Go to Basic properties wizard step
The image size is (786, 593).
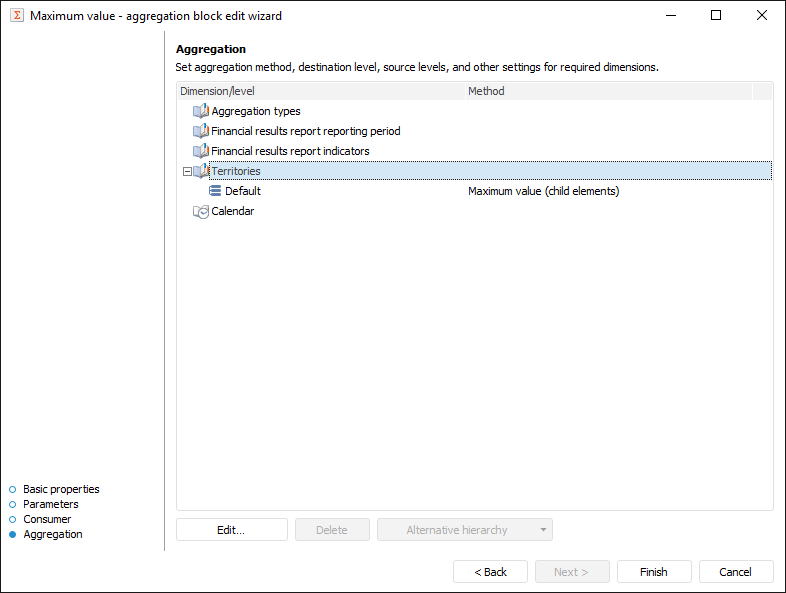pos(61,489)
